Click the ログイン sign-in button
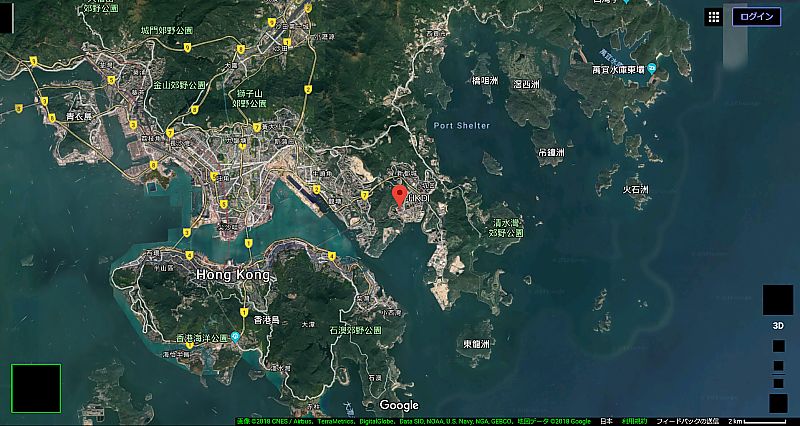 point(757,17)
